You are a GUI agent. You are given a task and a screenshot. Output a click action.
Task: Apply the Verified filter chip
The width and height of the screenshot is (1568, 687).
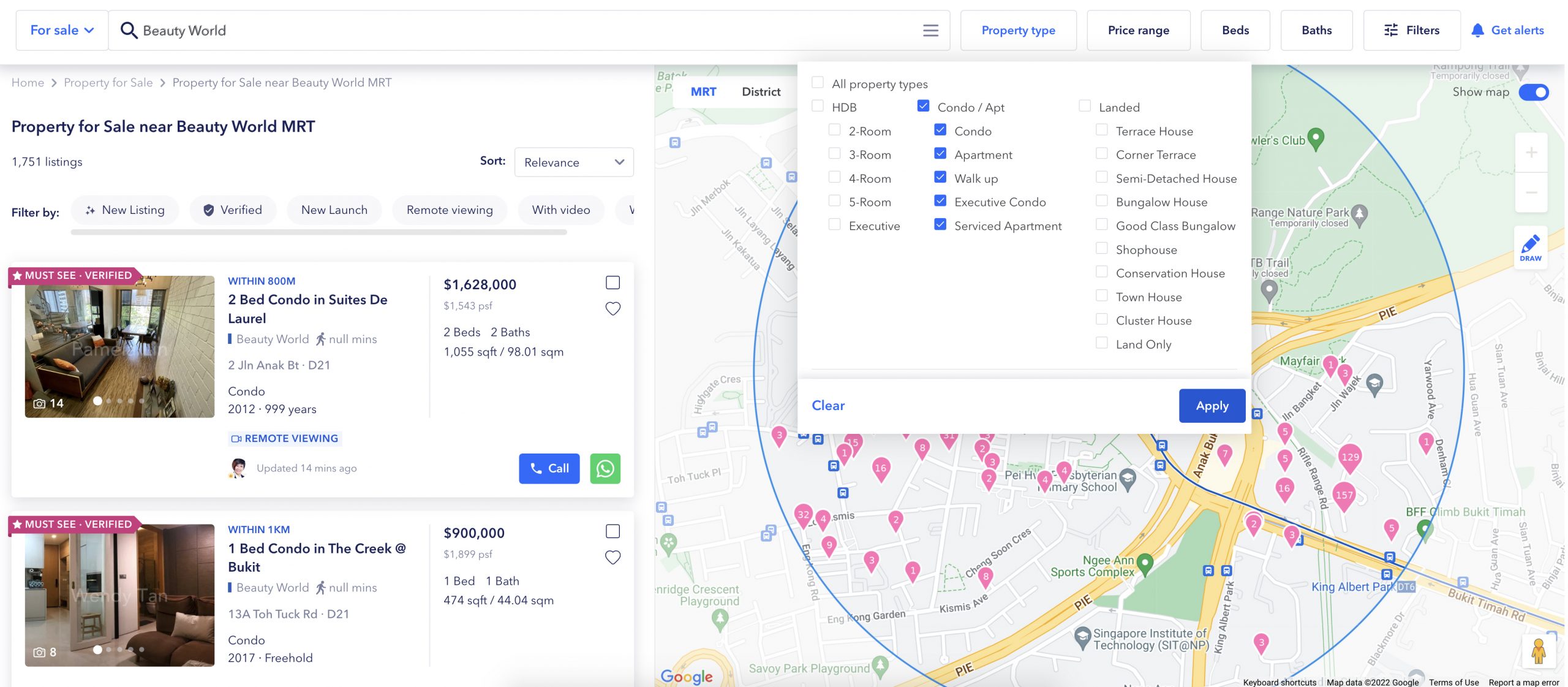[x=233, y=210]
